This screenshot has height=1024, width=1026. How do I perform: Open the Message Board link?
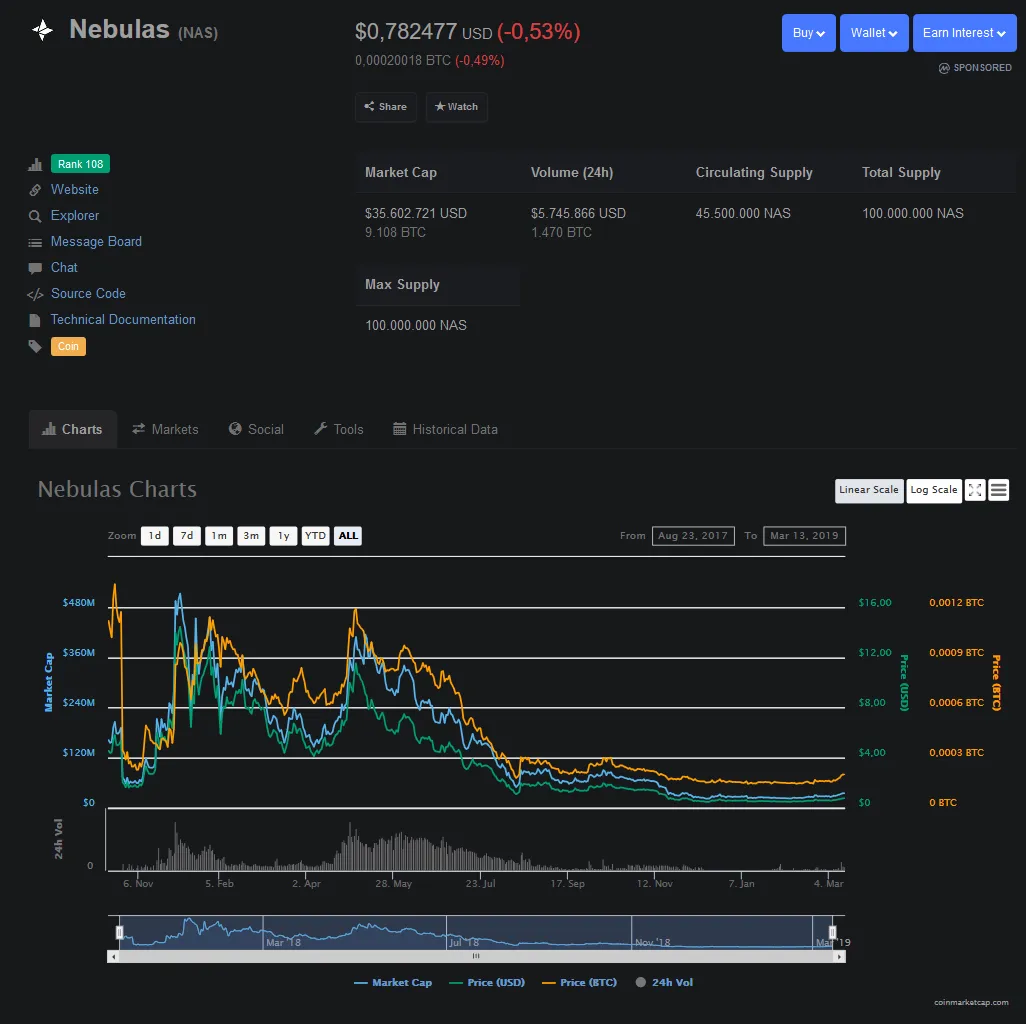(x=96, y=241)
